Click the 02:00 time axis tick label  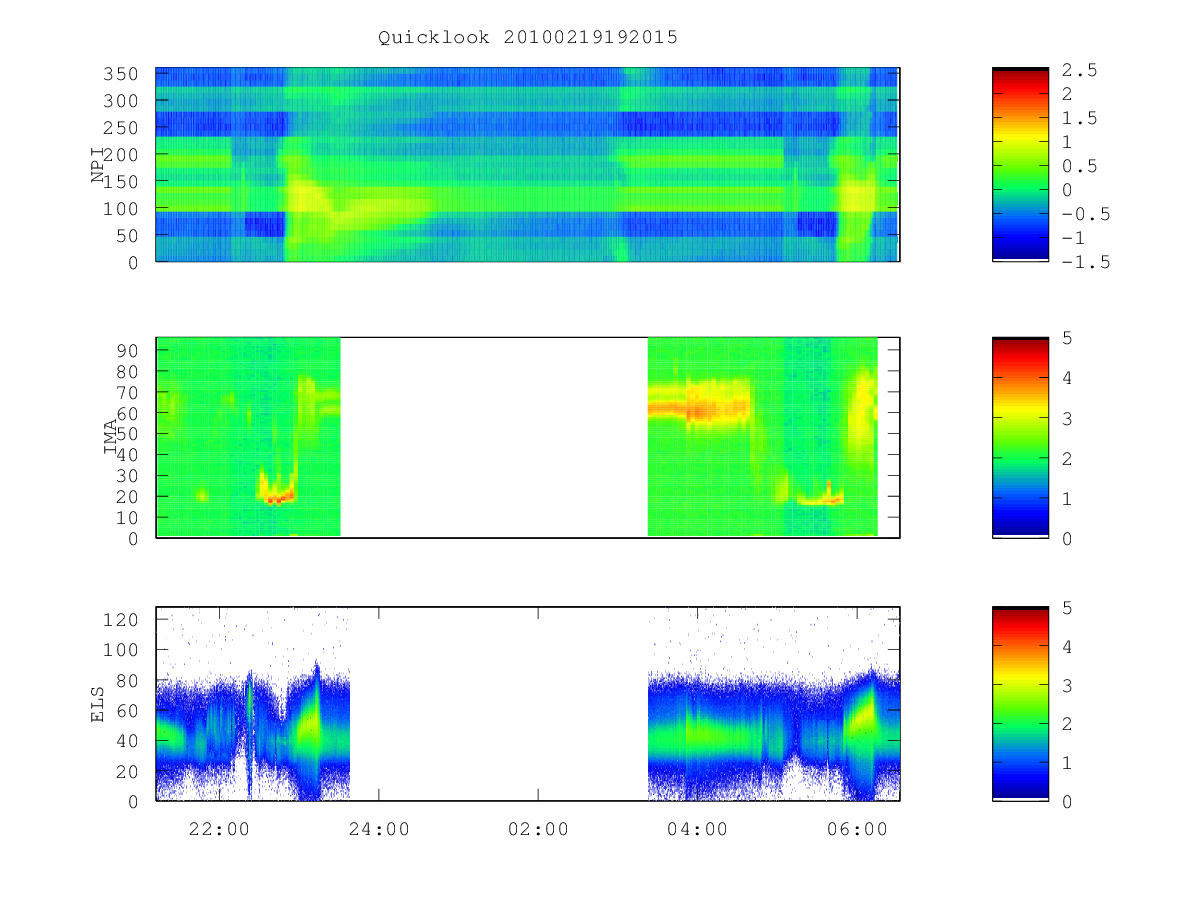click(538, 829)
